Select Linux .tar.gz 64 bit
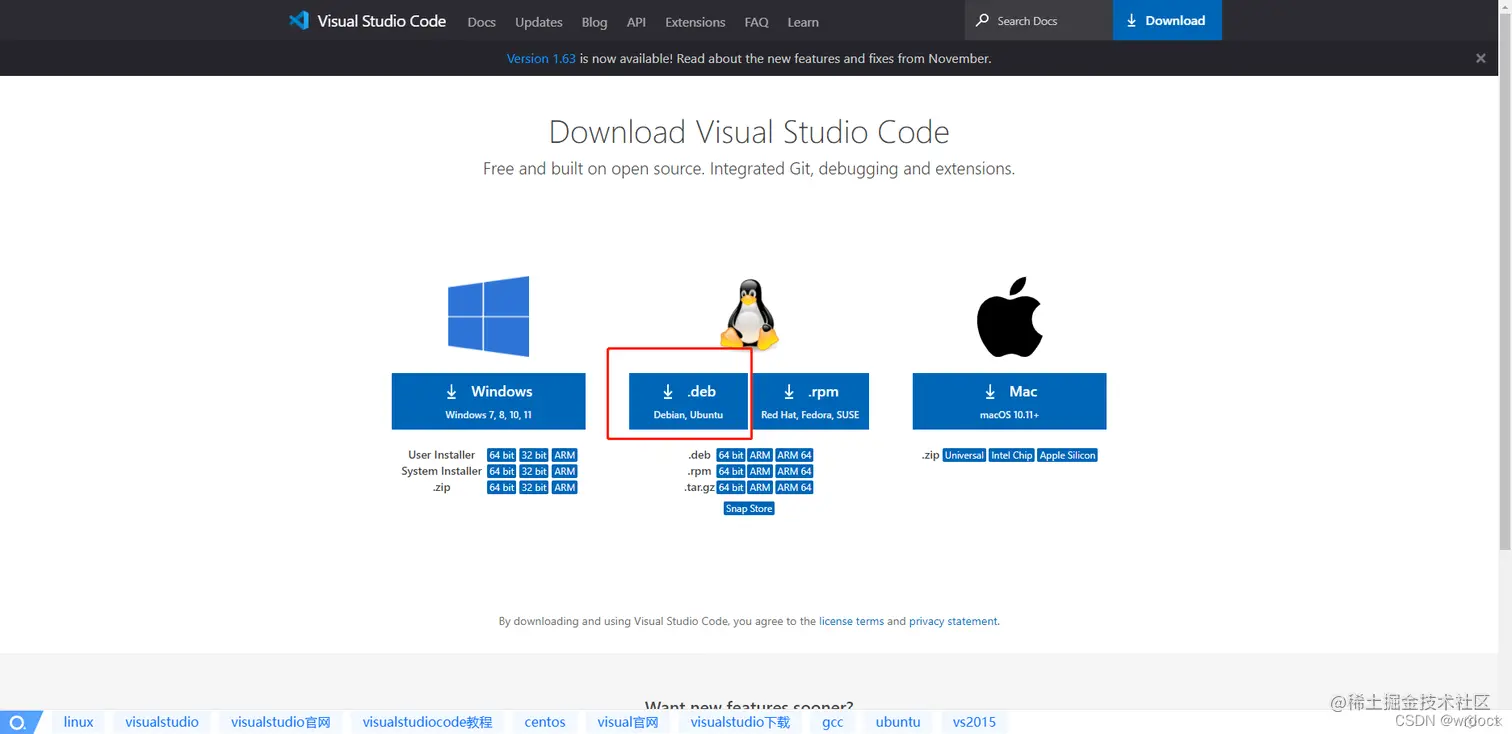Screen dimensions: 1512x734 pyautogui.click(x=731, y=487)
